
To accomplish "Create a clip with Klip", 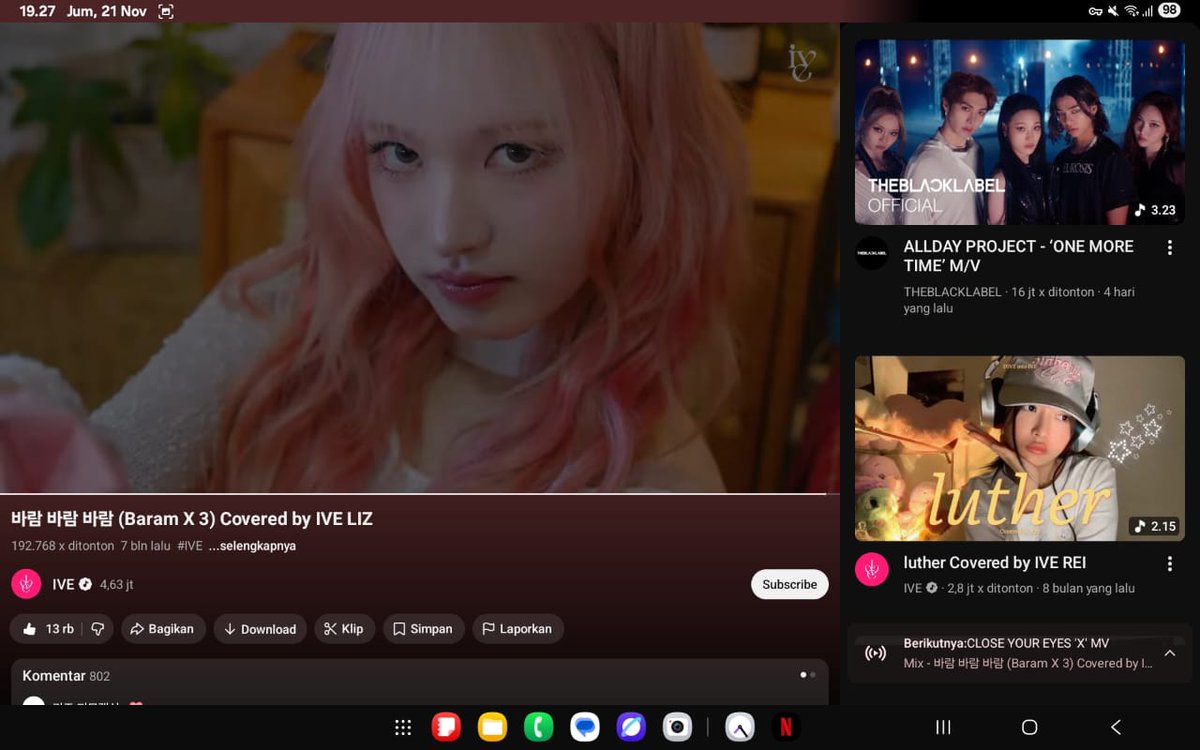I will 345,629.
